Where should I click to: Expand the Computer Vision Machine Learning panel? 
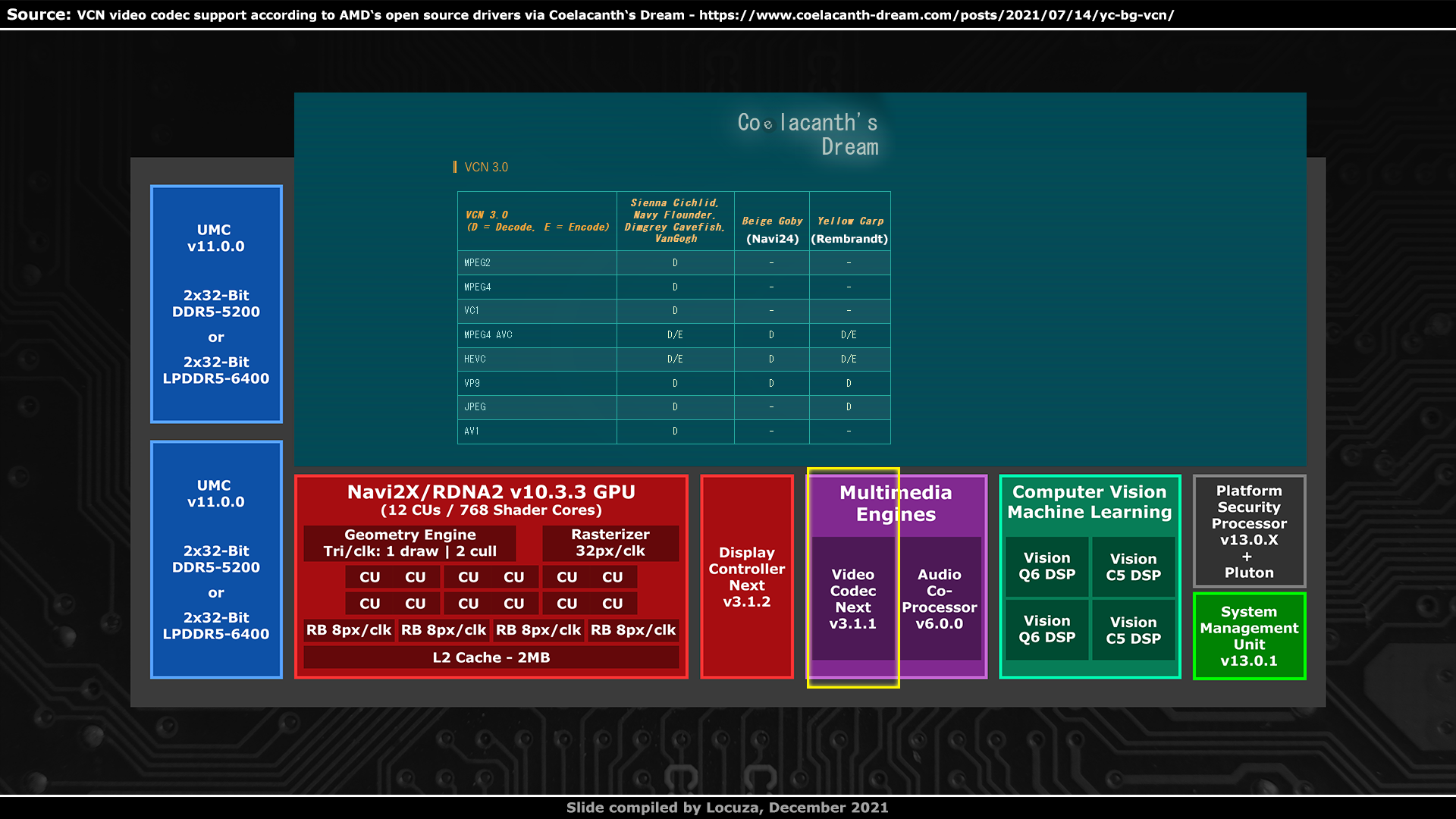pos(1090,502)
